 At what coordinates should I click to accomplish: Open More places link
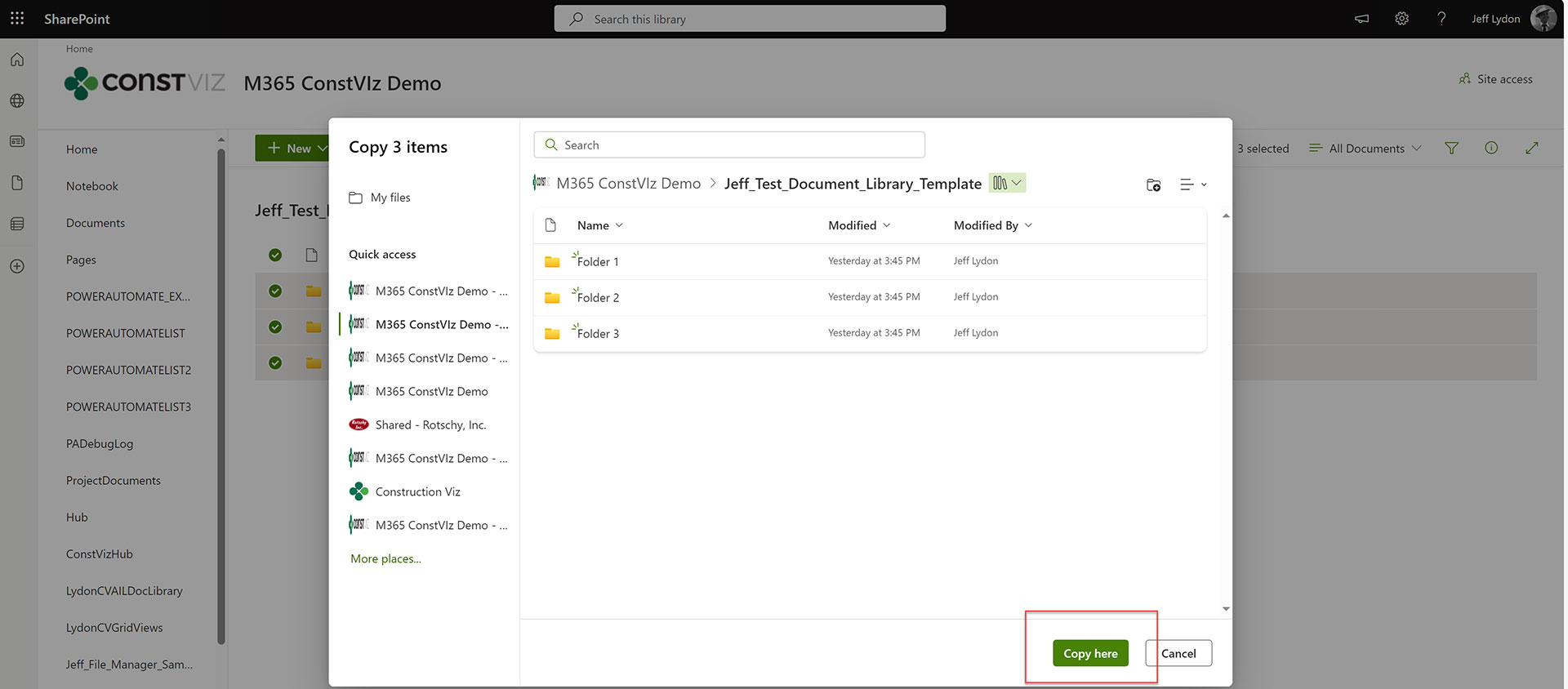point(385,558)
